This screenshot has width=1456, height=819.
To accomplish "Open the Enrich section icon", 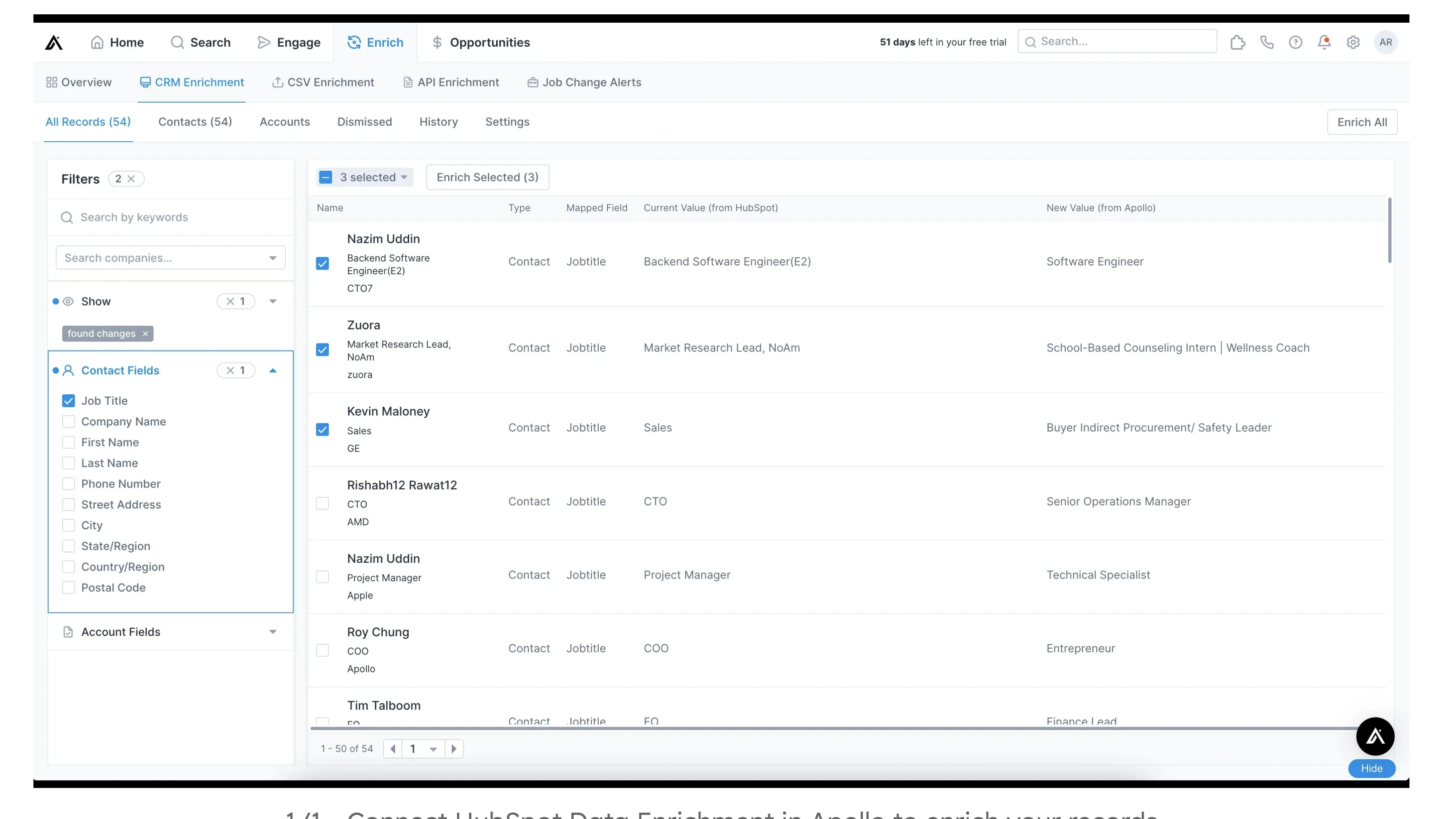I will click(x=354, y=42).
